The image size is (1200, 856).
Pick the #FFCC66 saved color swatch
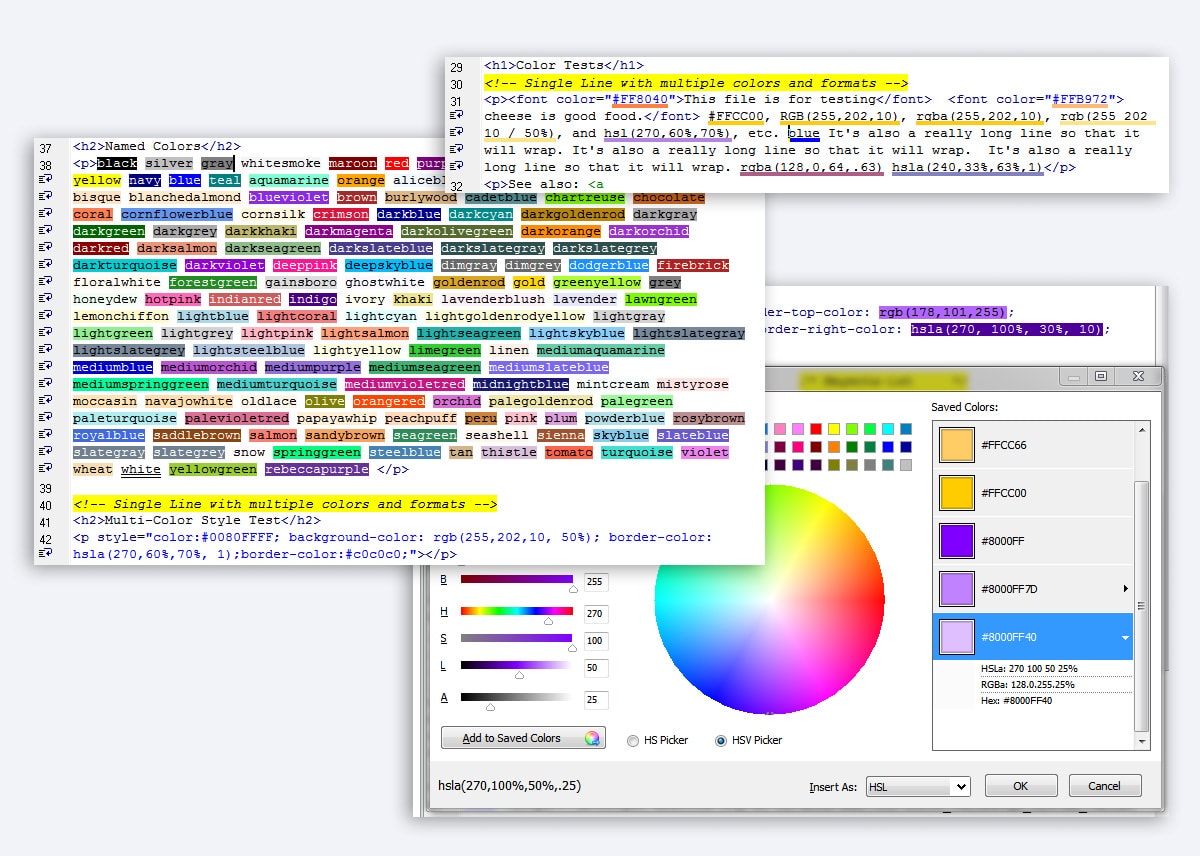tap(957, 445)
